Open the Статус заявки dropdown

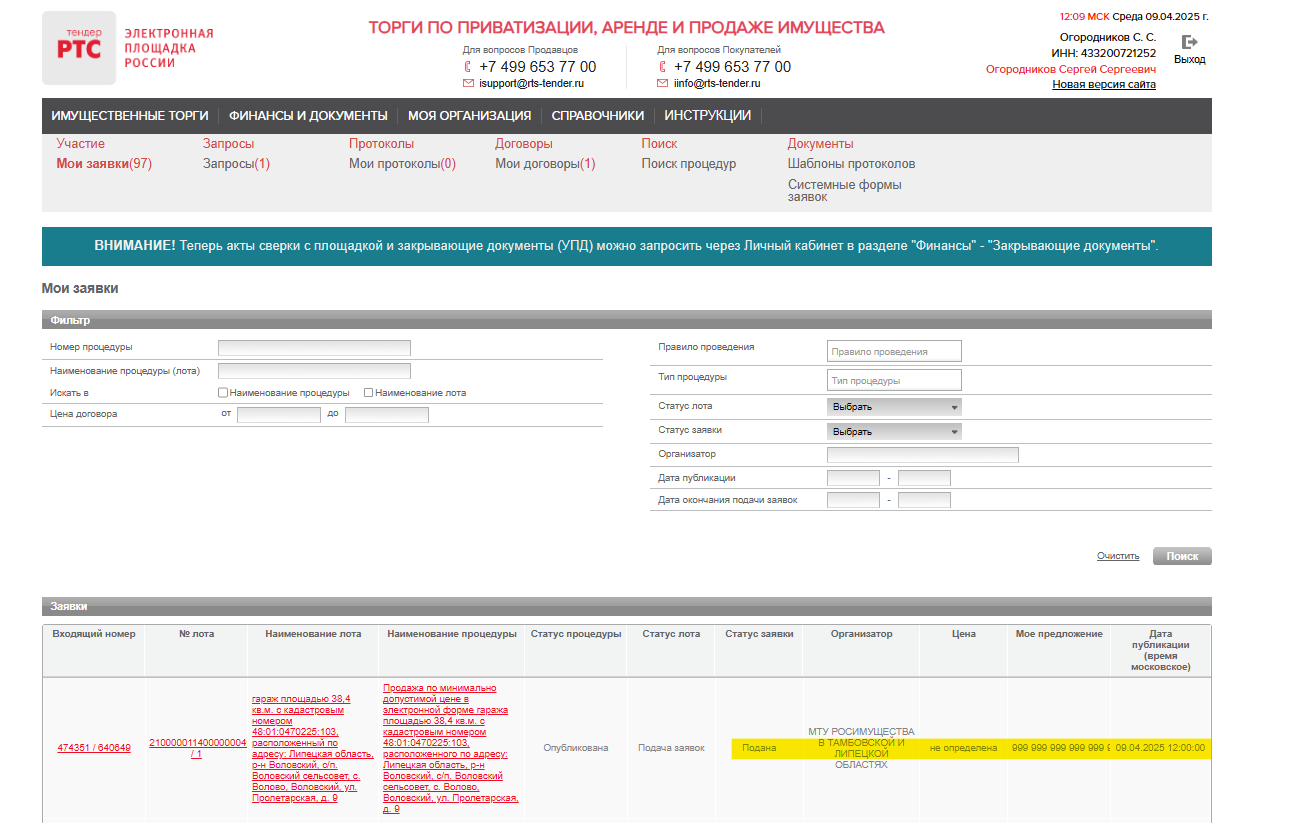pyautogui.click(x=895, y=432)
